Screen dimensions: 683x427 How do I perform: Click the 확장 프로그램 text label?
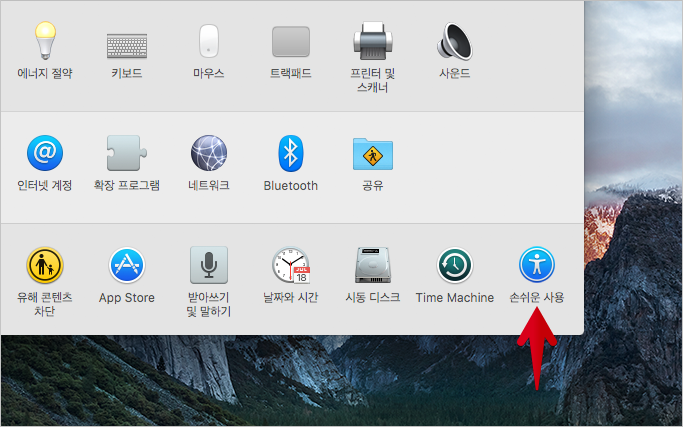click(x=127, y=186)
